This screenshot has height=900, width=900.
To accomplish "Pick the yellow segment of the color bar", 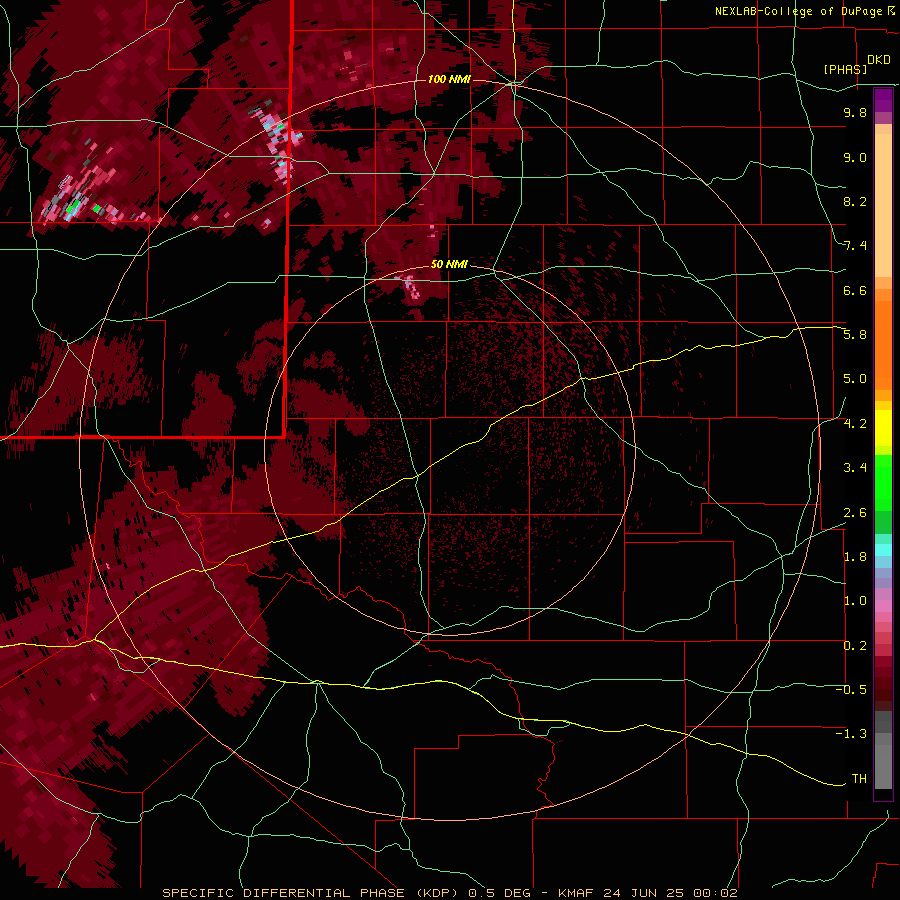I will 883,428.
